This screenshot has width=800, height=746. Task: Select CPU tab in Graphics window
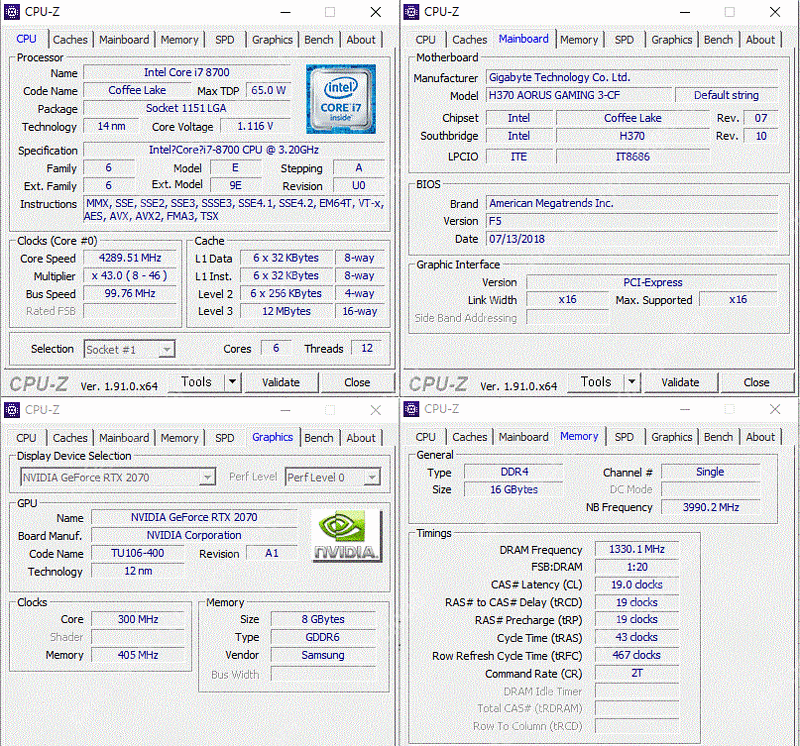pyautogui.click(x=26, y=438)
